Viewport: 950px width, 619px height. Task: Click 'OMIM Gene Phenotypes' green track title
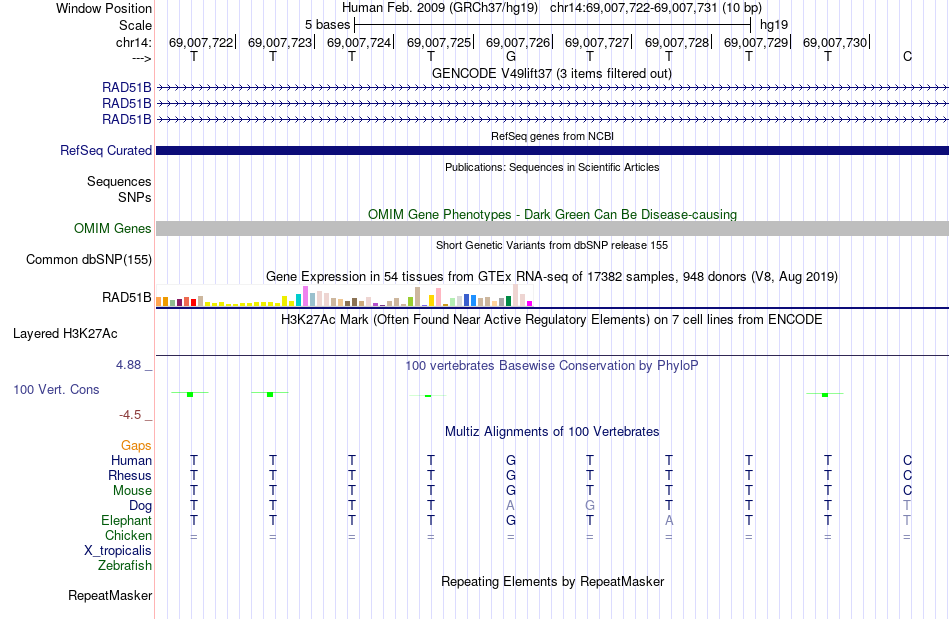tap(552, 214)
